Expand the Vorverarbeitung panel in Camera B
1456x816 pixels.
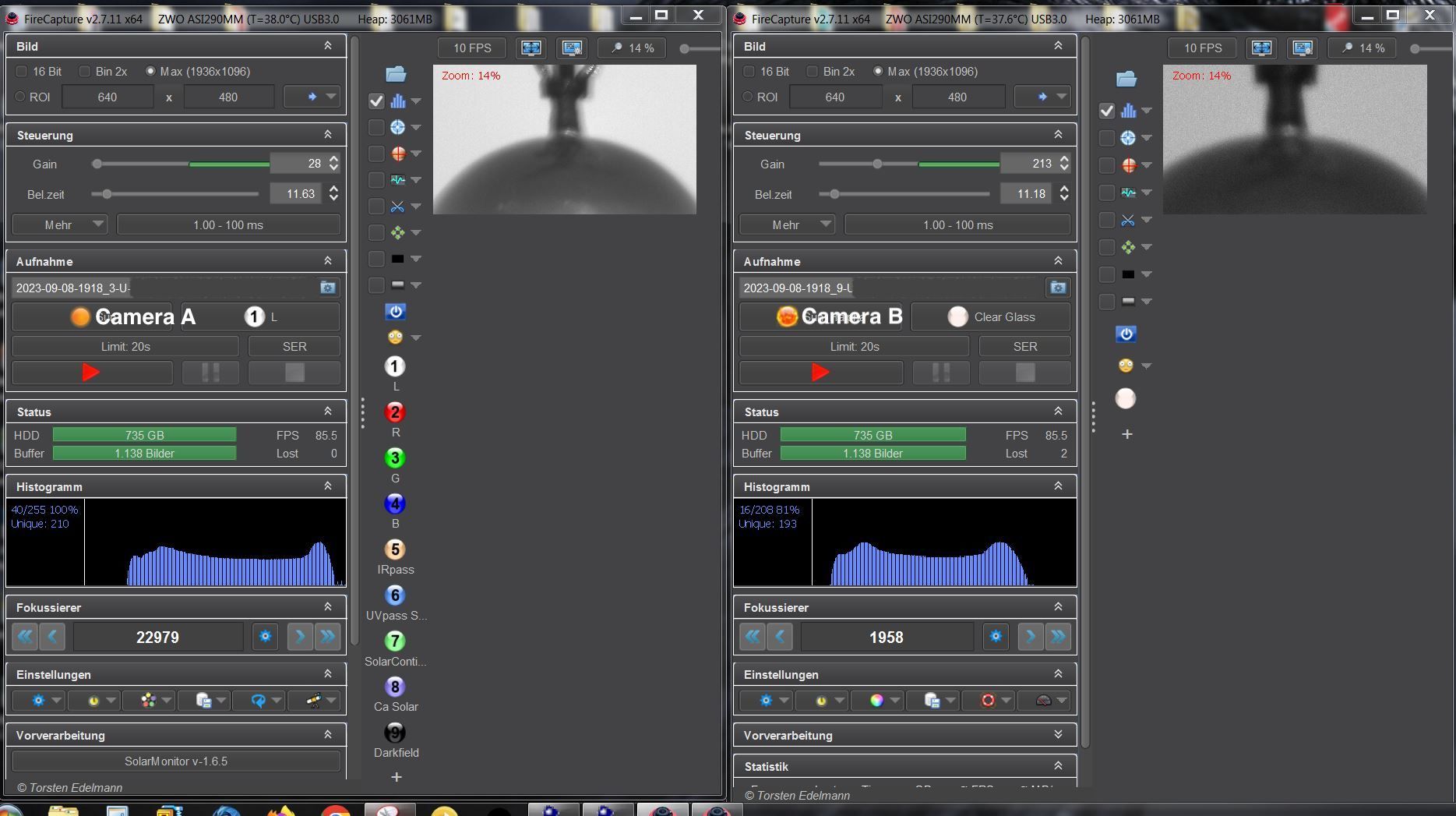point(1058,735)
